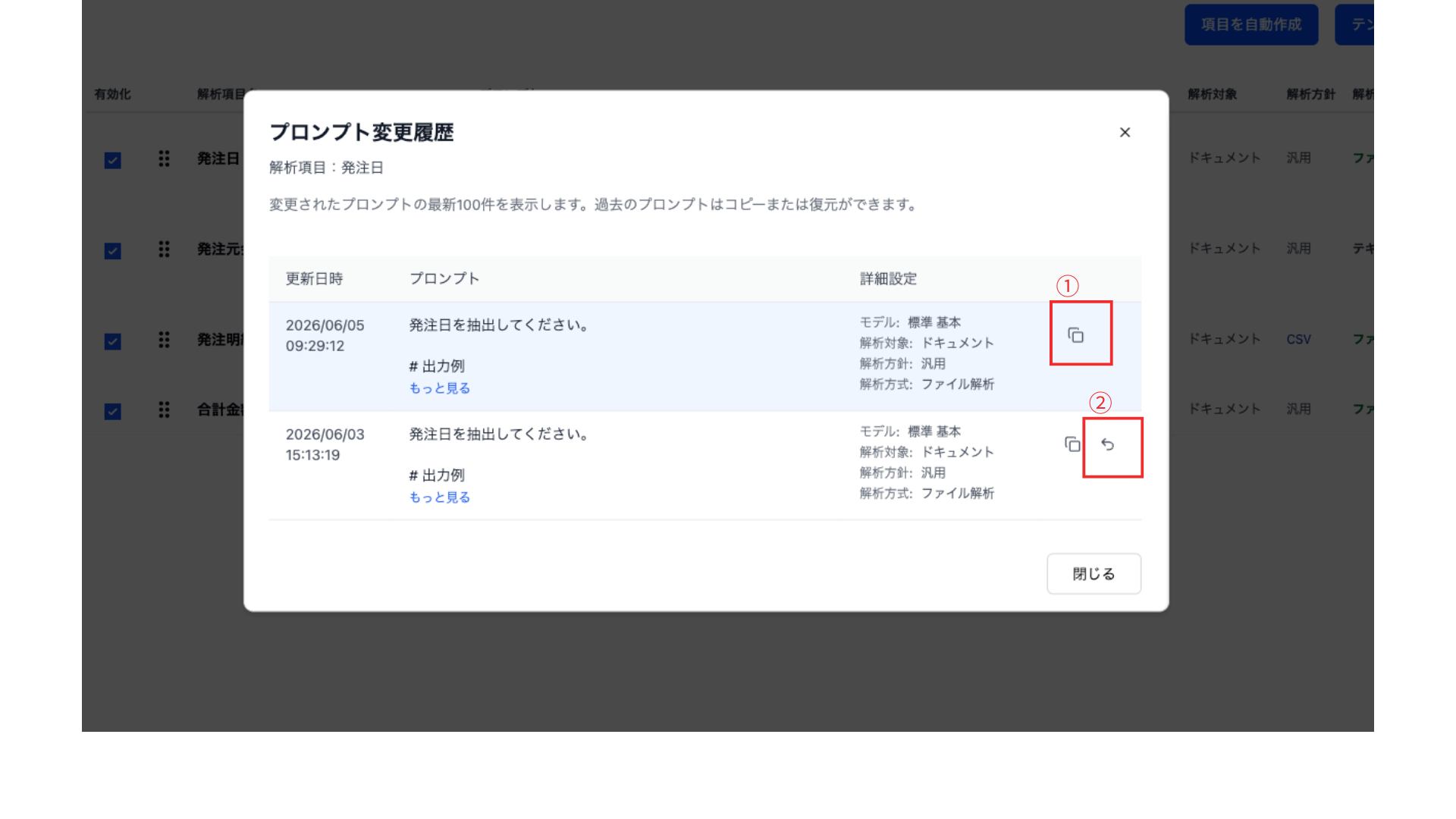1456x819 pixels.
Task: Toggle the 発注元 row checkbox
Action: [x=113, y=251]
